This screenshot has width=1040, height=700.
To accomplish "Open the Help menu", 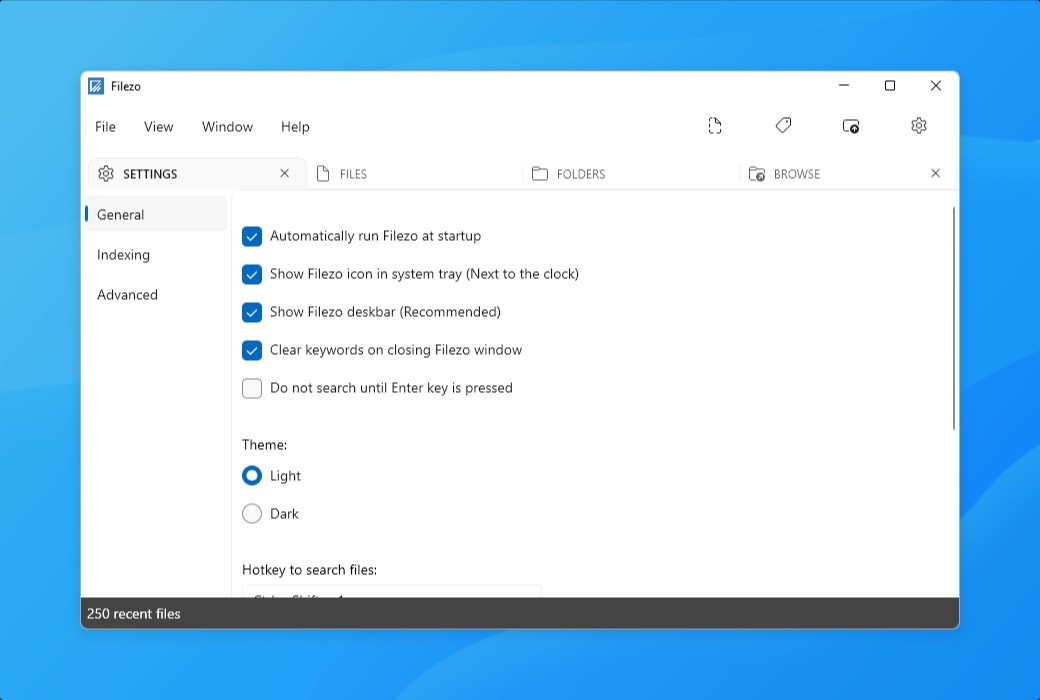I will click(295, 127).
